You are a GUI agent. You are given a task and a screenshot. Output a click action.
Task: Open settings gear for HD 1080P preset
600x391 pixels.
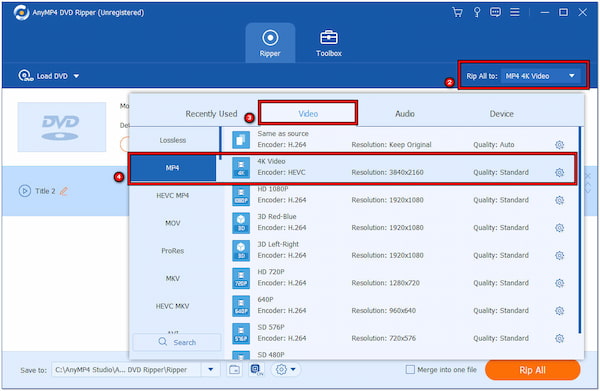click(559, 200)
